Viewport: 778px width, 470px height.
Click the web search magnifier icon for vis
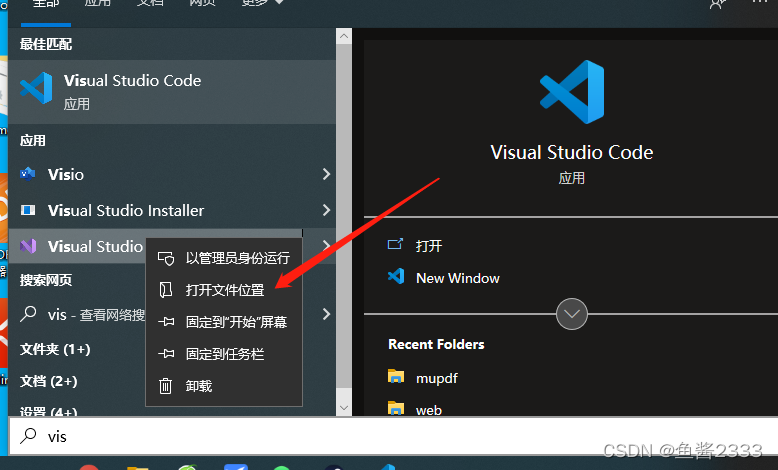tap(28, 314)
